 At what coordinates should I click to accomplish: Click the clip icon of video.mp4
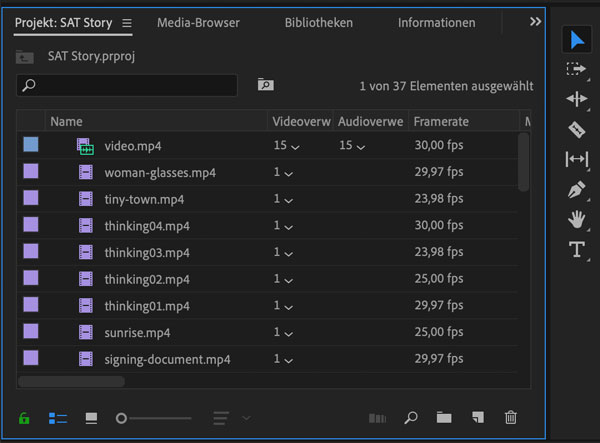pos(85,147)
